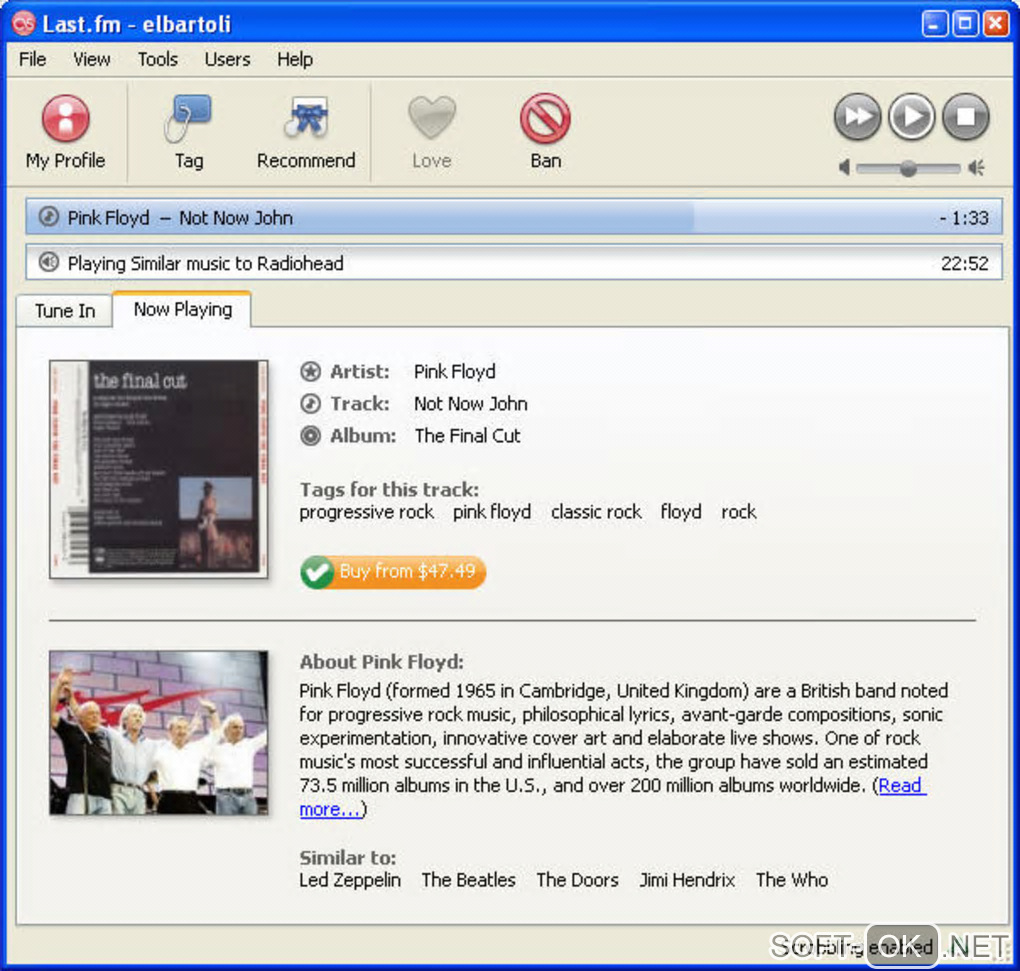Click the station bar Playing Similar music to Radiohead

point(514,263)
